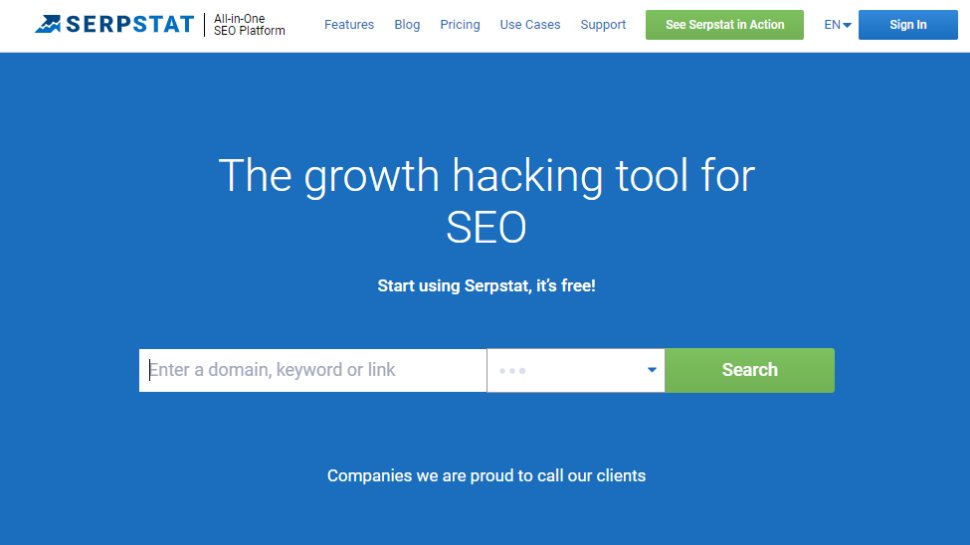Image resolution: width=970 pixels, height=545 pixels.
Task: Open the Features menu item
Action: tap(349, 25)
